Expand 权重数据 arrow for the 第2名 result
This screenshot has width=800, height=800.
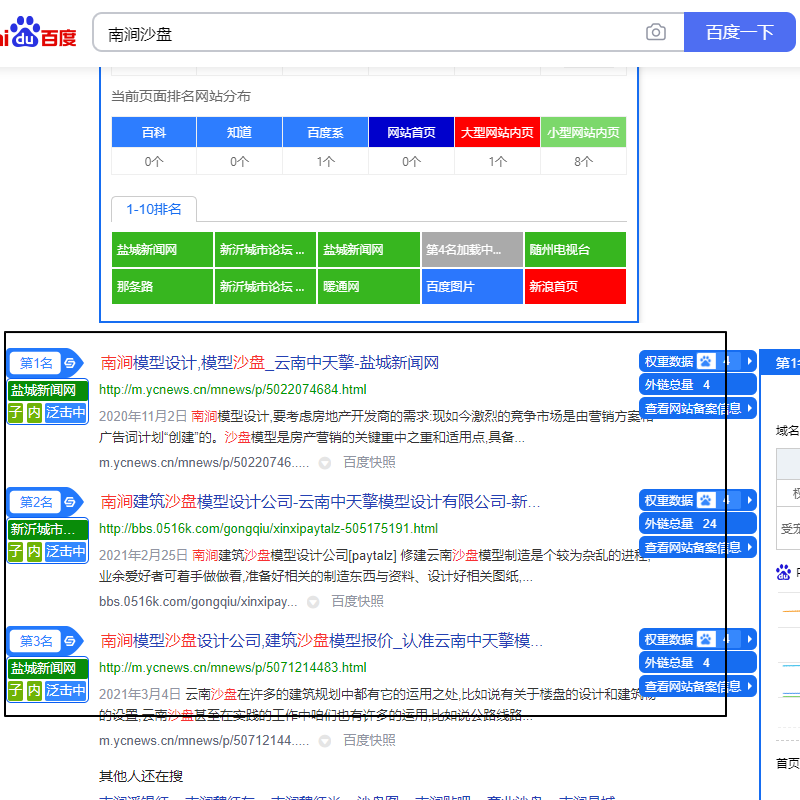[749, 500]
